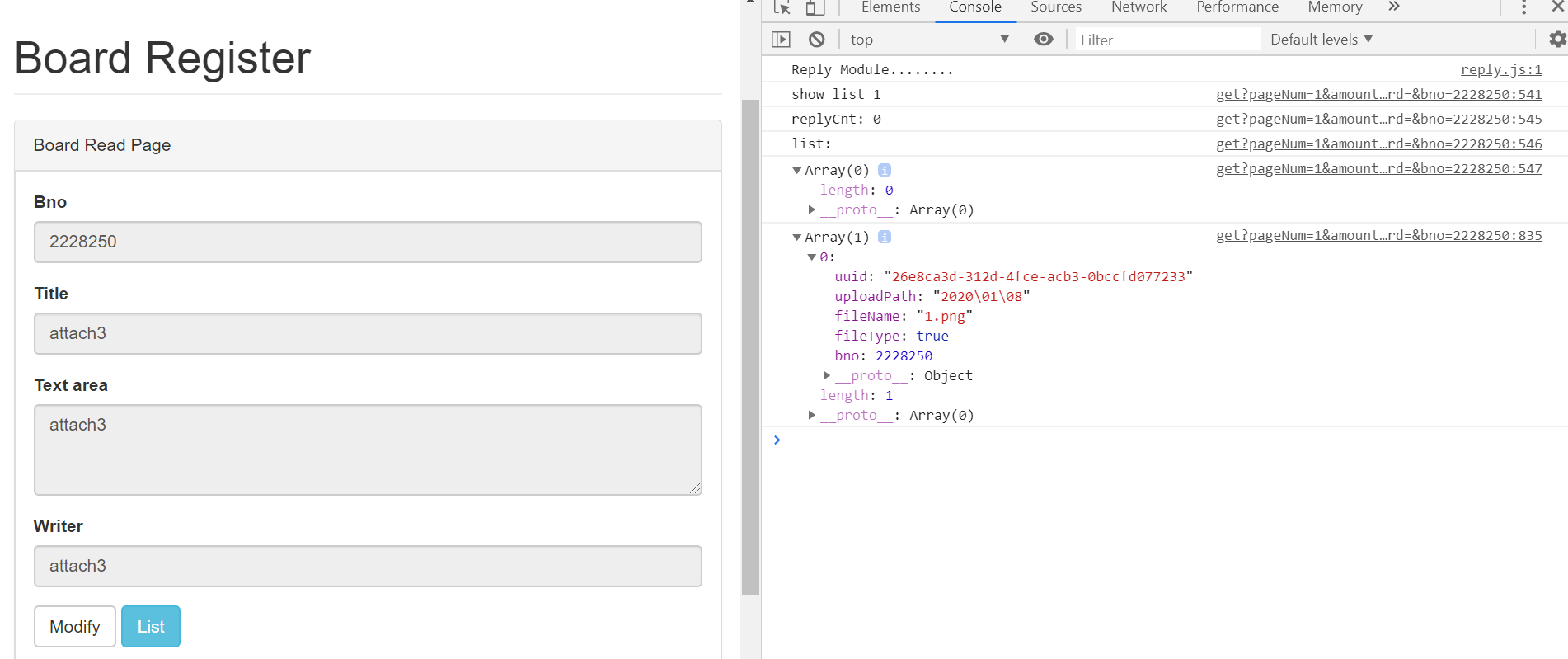Click the show list 1 log line
Screen dimensions: 1568x659
pyautogui.click(x=836, y=94)
